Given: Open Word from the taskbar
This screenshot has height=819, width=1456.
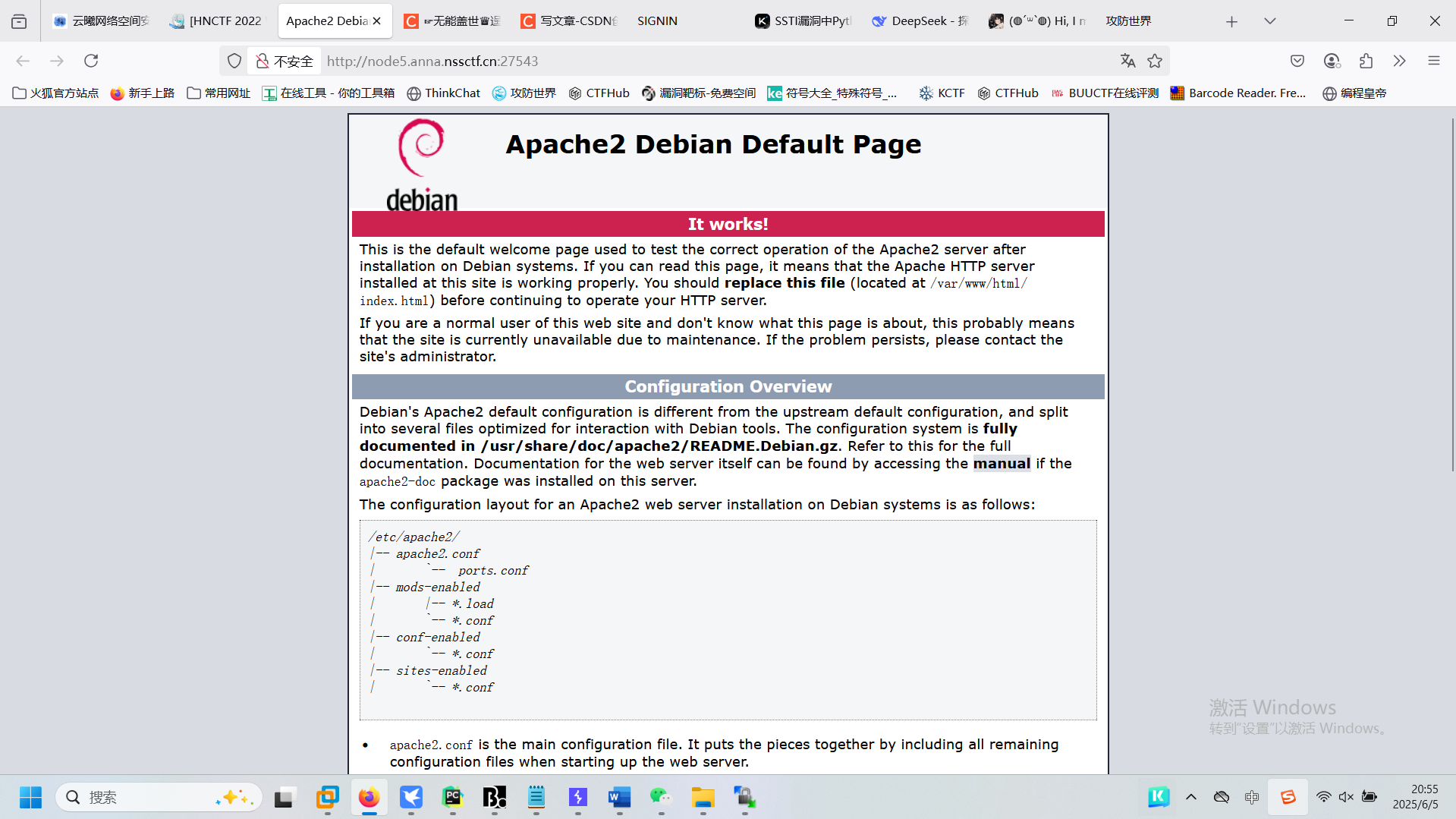Looking at the screenshot, I should click(x=619, y=797).
